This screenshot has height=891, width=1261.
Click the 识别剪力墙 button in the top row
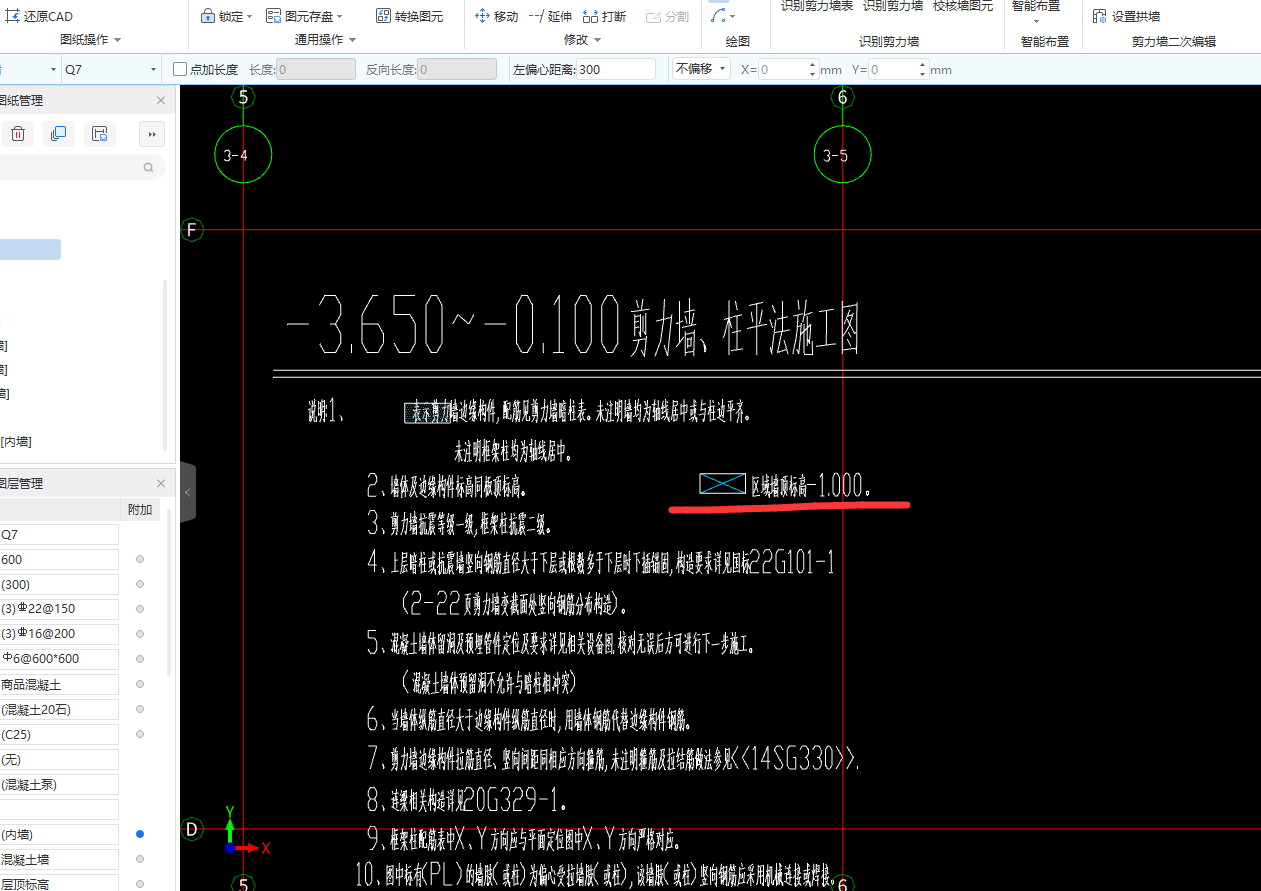pyautogui.click(x=893, y=7)
